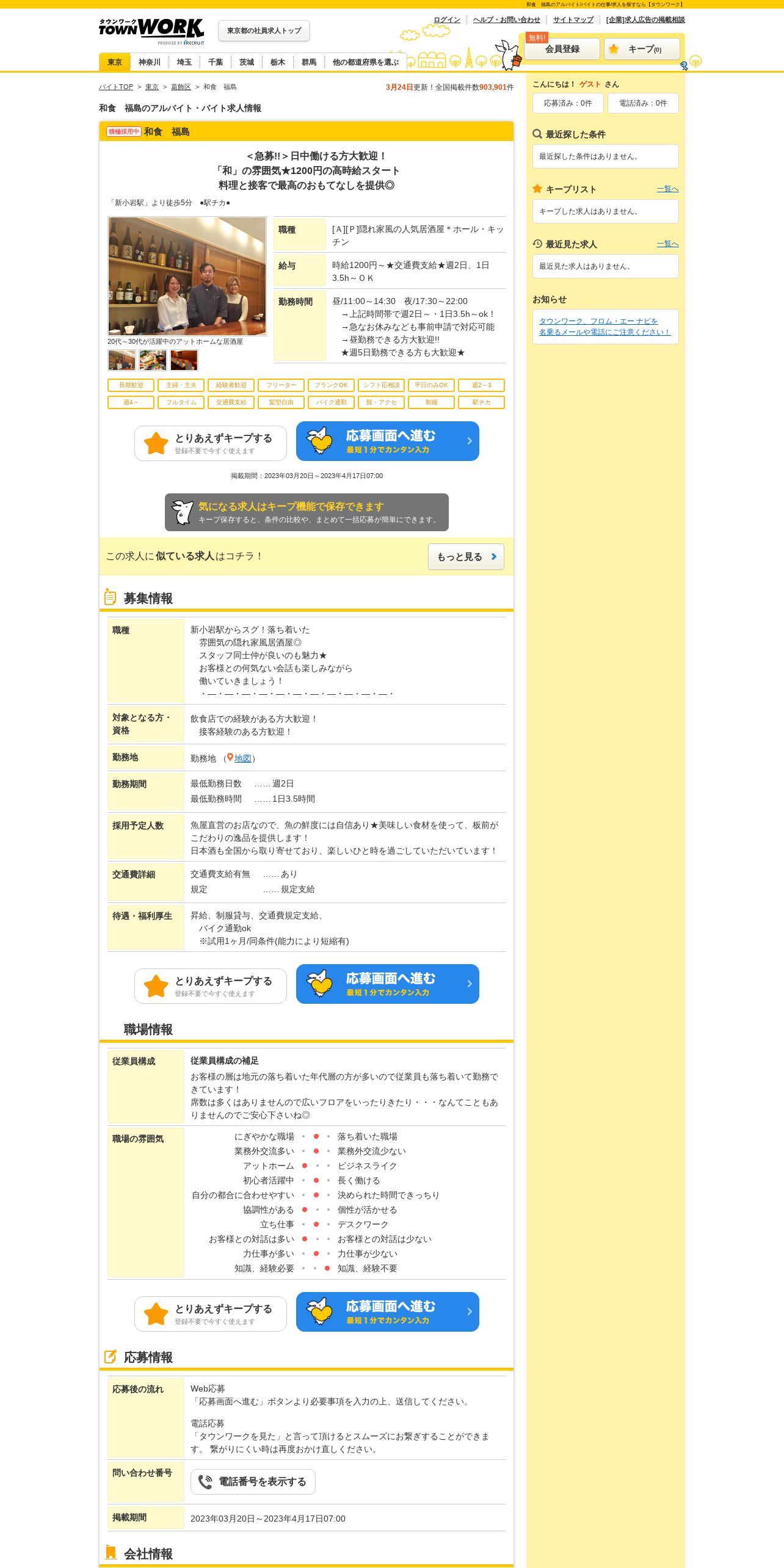This screenshot has height=1568, width=784.
Task: Click the 募集情報 section notepad icon
Action: [110, 597]
